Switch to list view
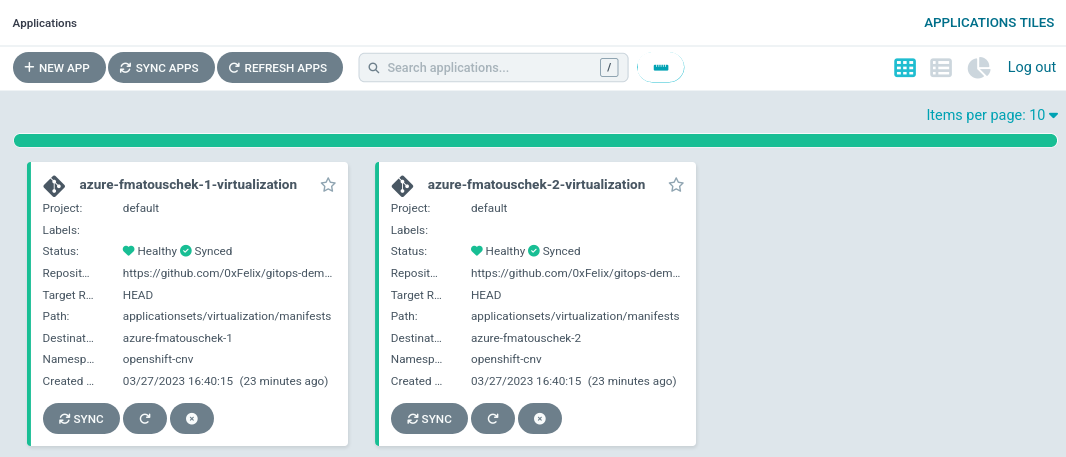Viewport: 1066px width, 457px height. click(x=941, y=68)
